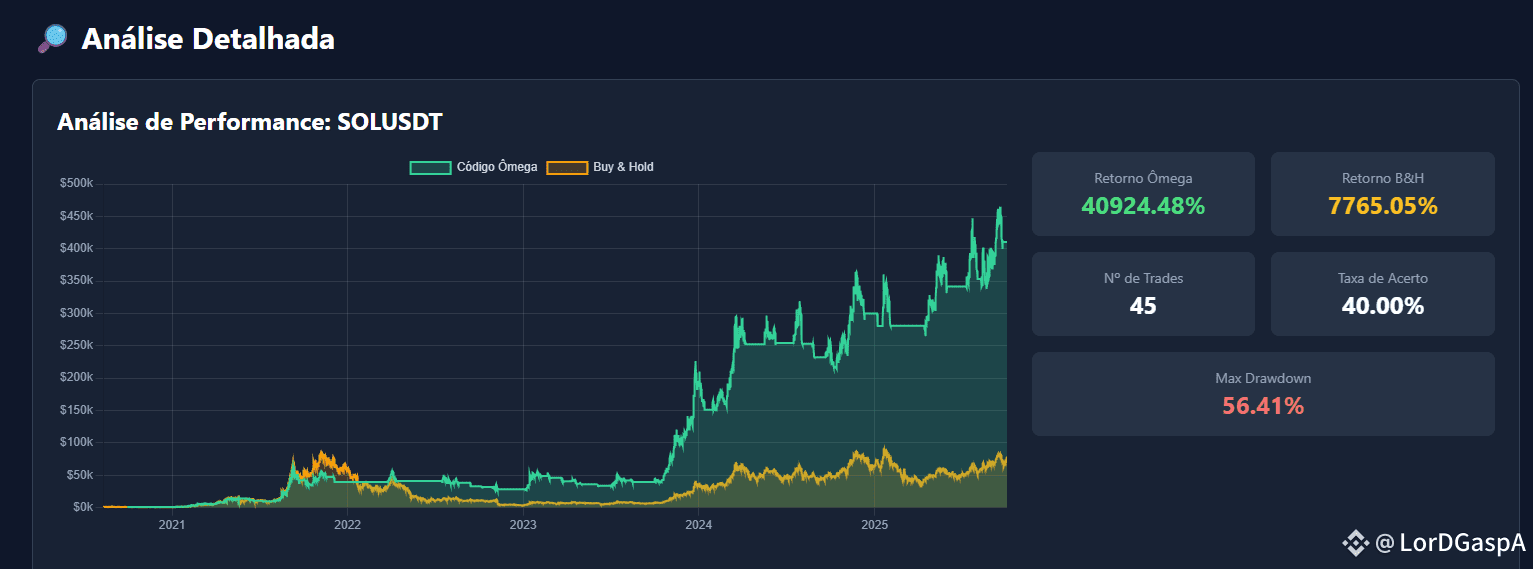The height and width of the screenshot is (569, 1533).
Task: Click the Binance logo icon in watermark
Action: pos(1355,544)
